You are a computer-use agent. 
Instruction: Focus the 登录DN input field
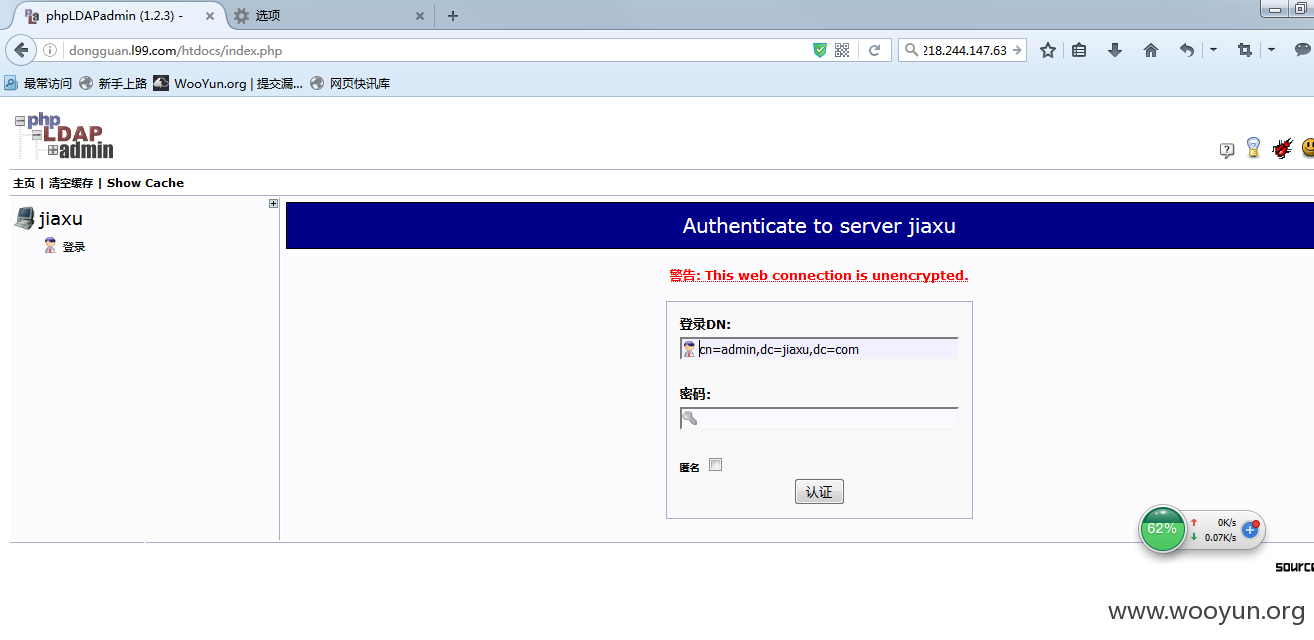click(819, 349)
